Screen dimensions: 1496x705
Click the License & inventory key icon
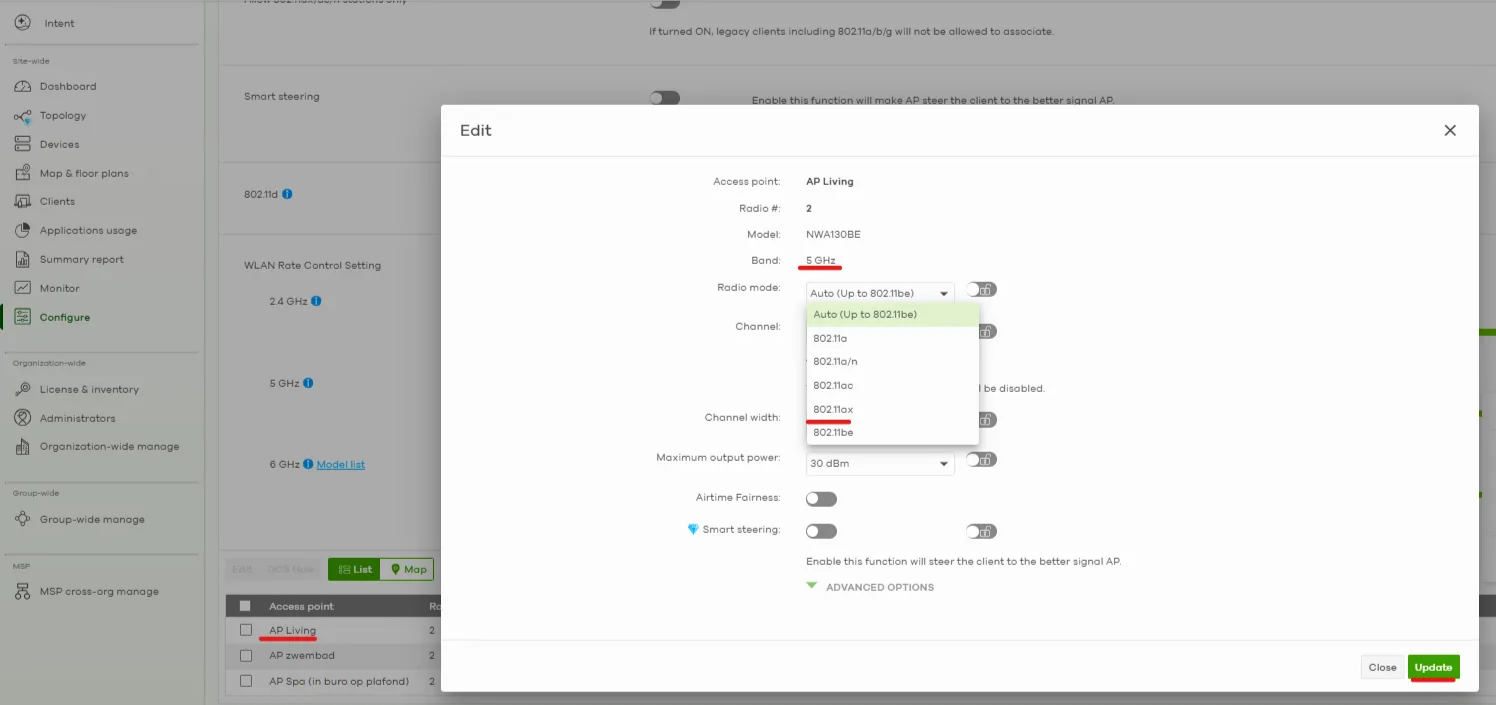(22, 390)
